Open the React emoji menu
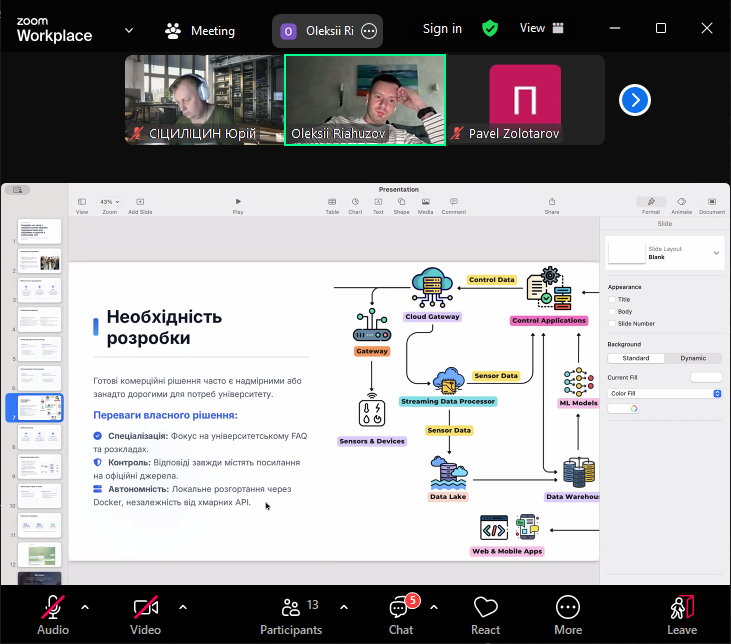731x644 pixels. 486,613
